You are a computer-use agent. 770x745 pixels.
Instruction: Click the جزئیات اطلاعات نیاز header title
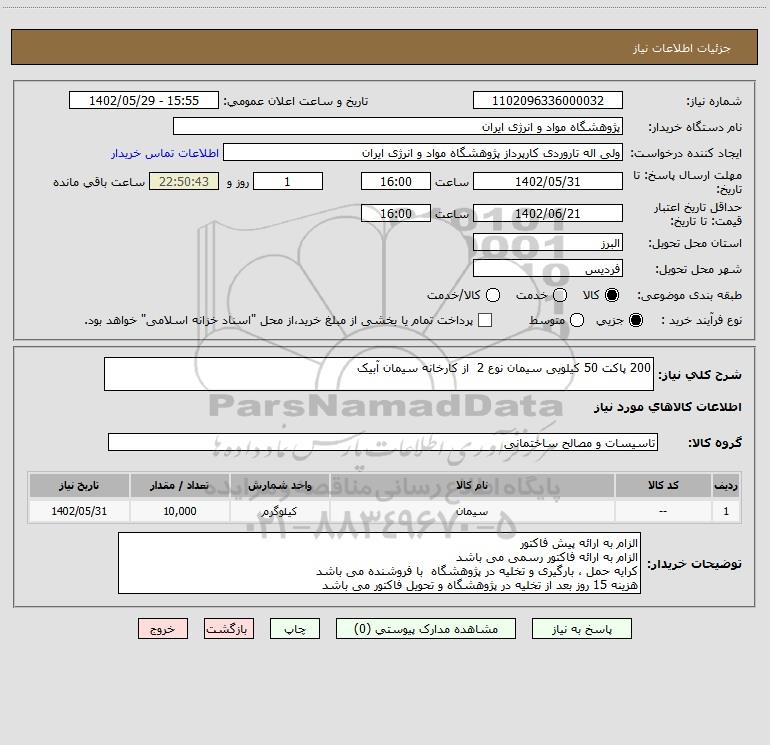[682, 48]
